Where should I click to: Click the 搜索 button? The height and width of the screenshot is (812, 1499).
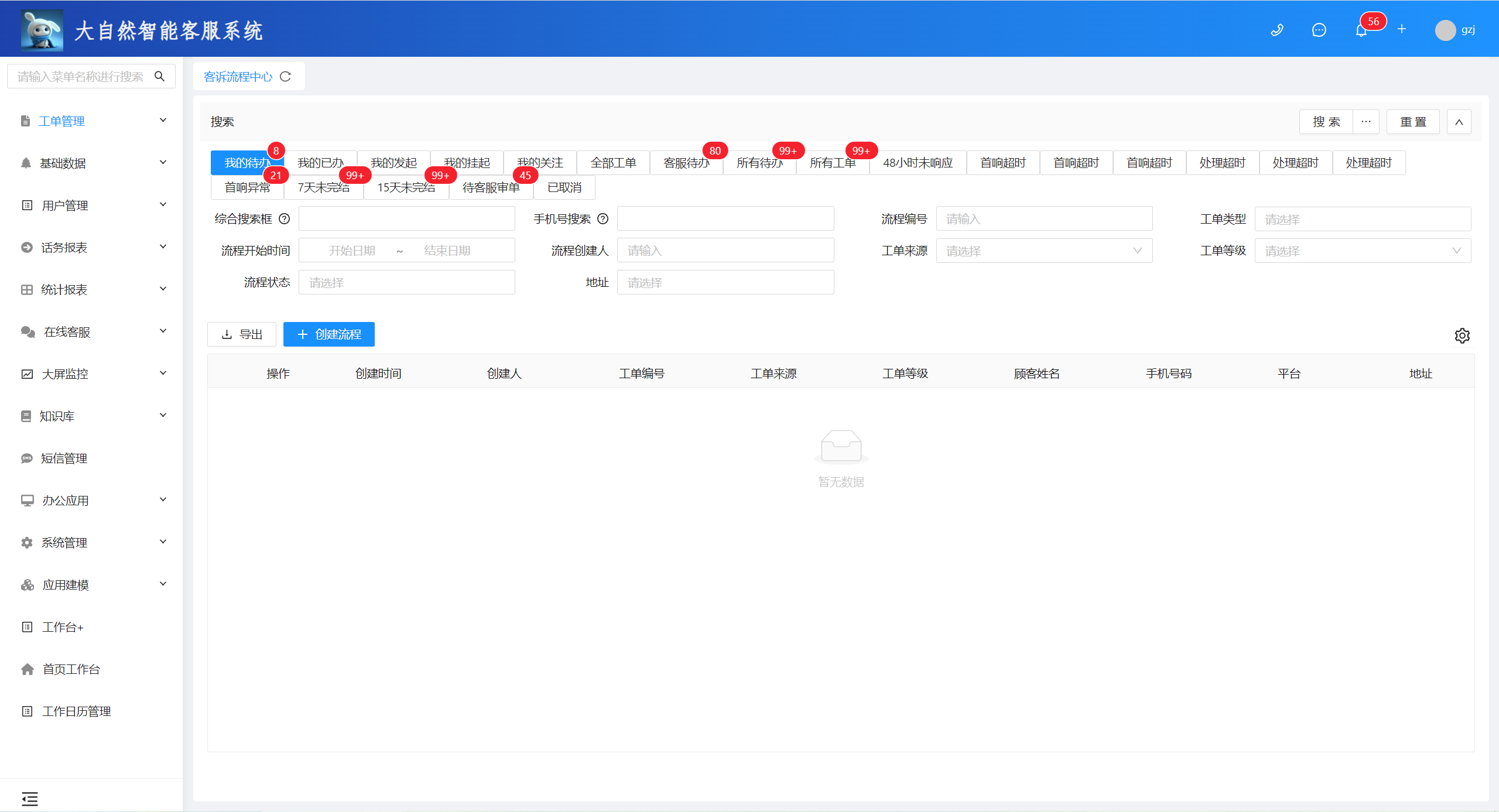pos(1326,122)
